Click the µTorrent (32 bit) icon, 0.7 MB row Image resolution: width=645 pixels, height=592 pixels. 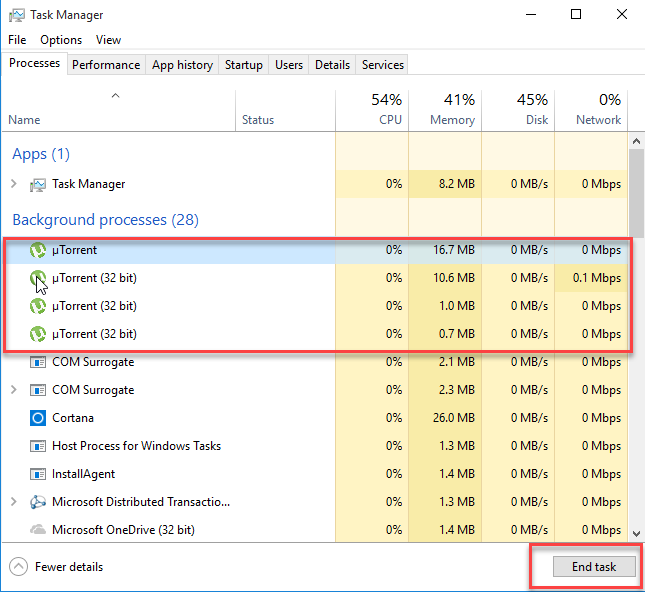38,334
